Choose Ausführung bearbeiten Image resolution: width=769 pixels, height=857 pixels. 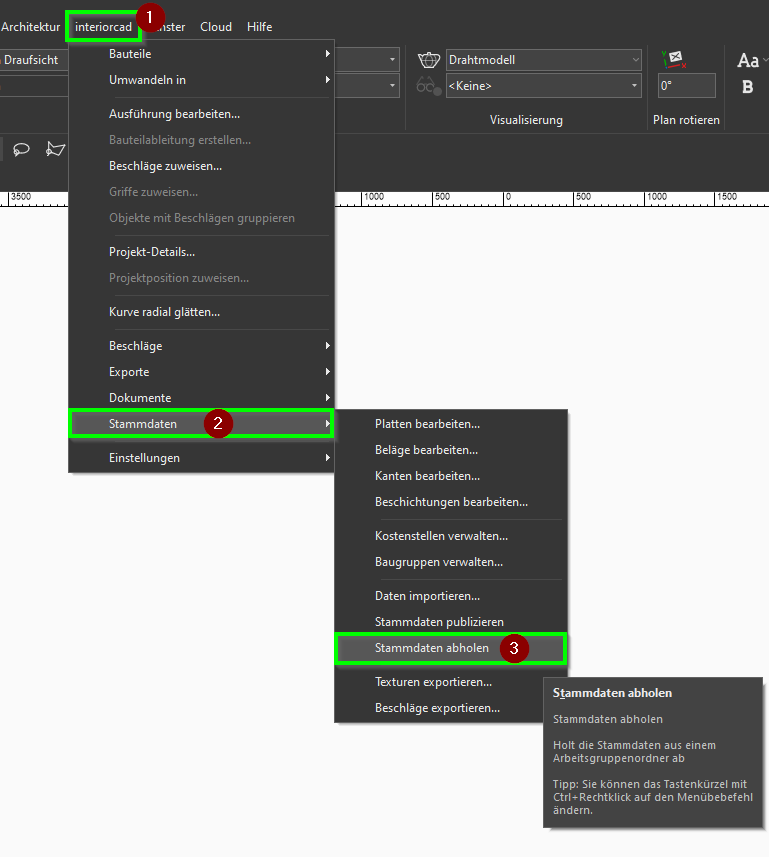pos(201,114)
